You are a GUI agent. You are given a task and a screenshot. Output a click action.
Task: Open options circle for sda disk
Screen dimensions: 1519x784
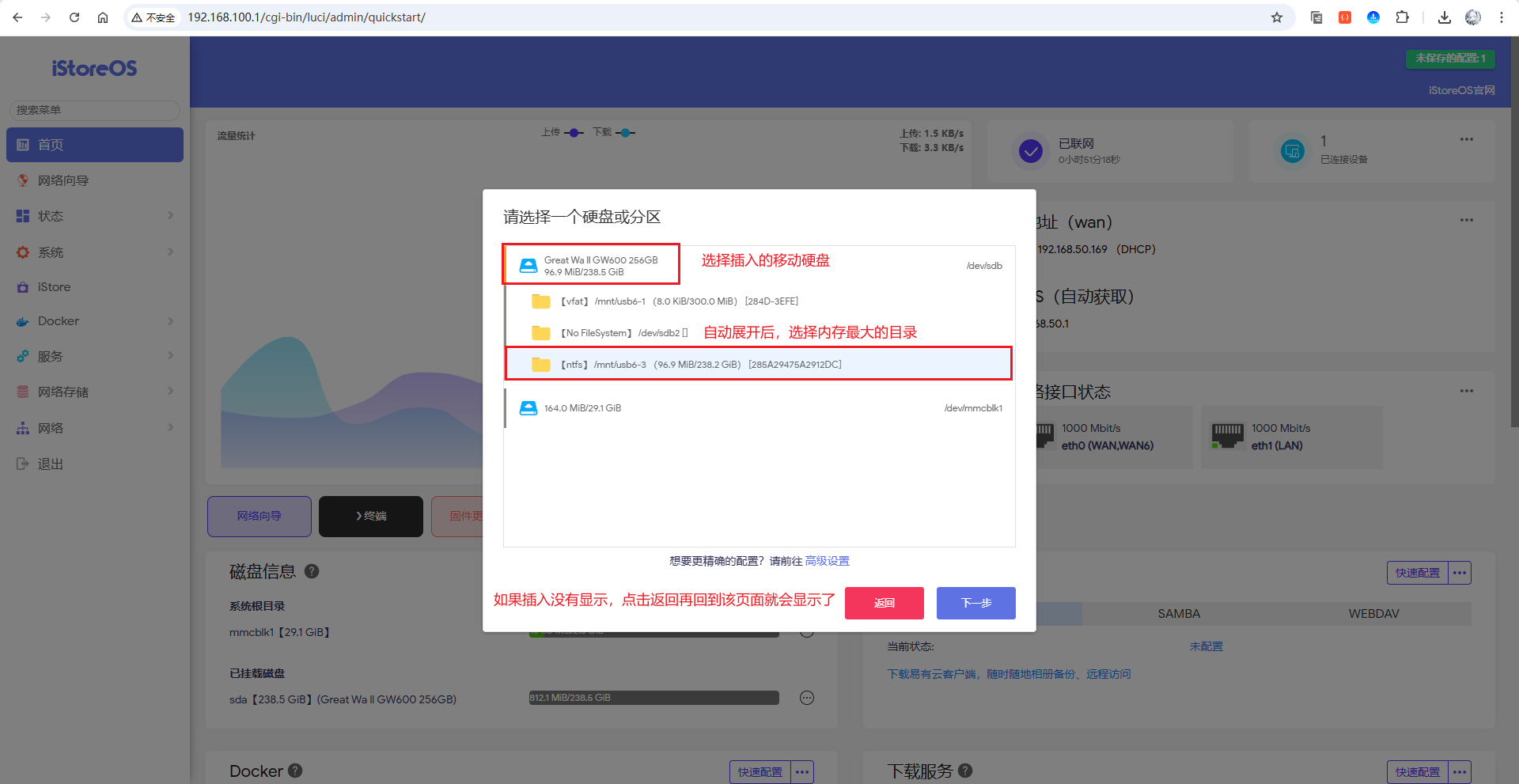click(807, 698)
